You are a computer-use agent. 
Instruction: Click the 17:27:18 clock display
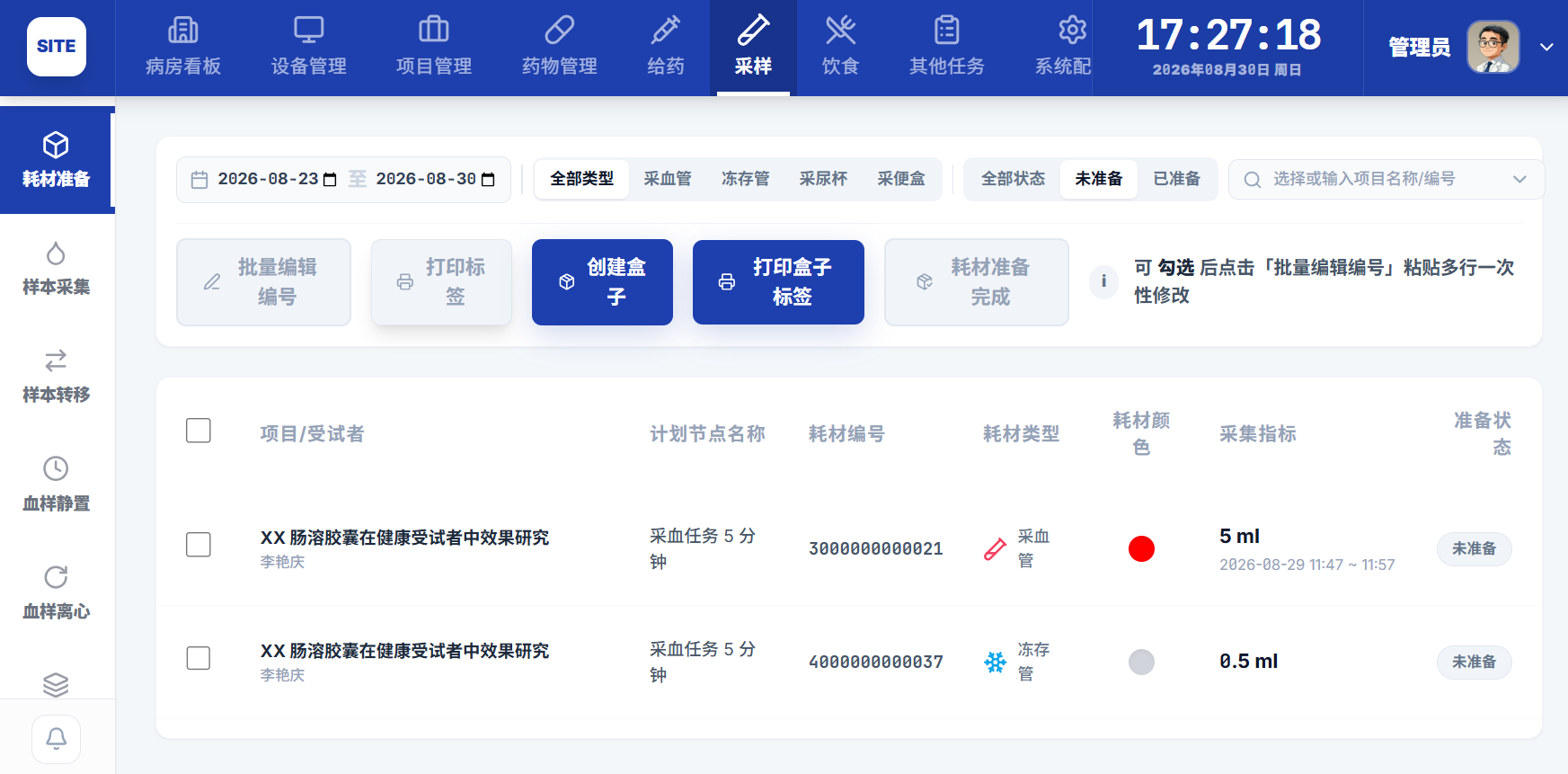coord(1228,35)
